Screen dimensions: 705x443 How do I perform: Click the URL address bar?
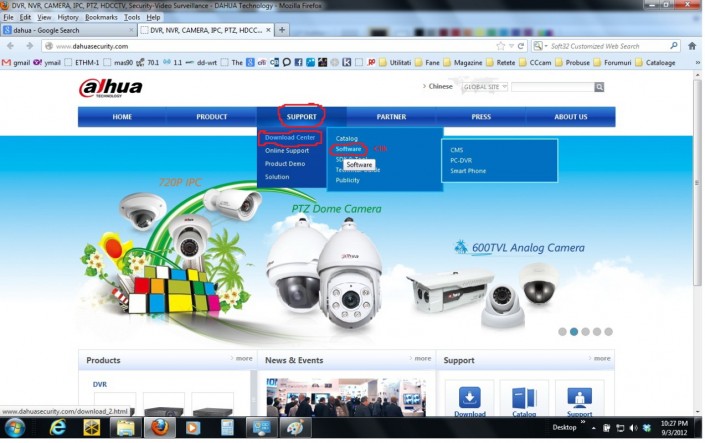click(x=270, y=46)
